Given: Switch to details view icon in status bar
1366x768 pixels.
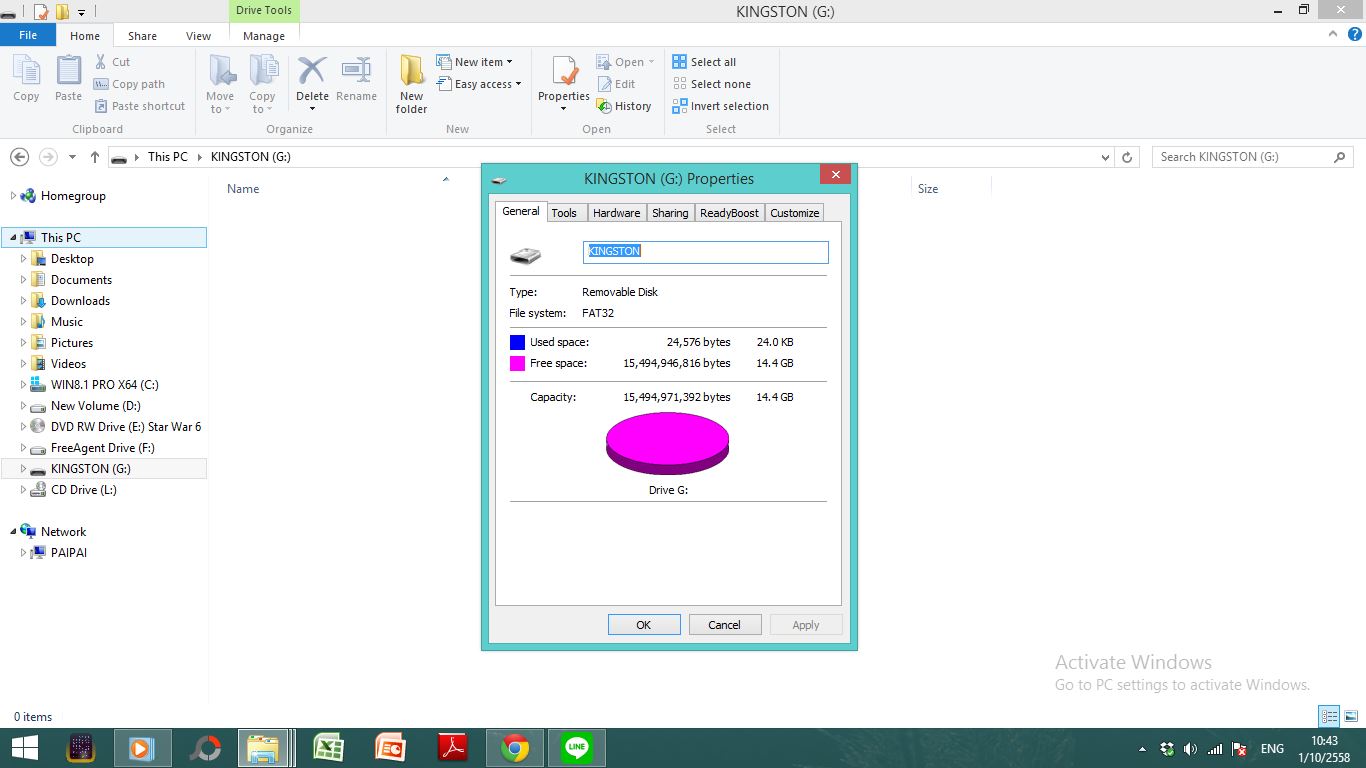Looking at the screenshot, I should tap(1329, 716).
